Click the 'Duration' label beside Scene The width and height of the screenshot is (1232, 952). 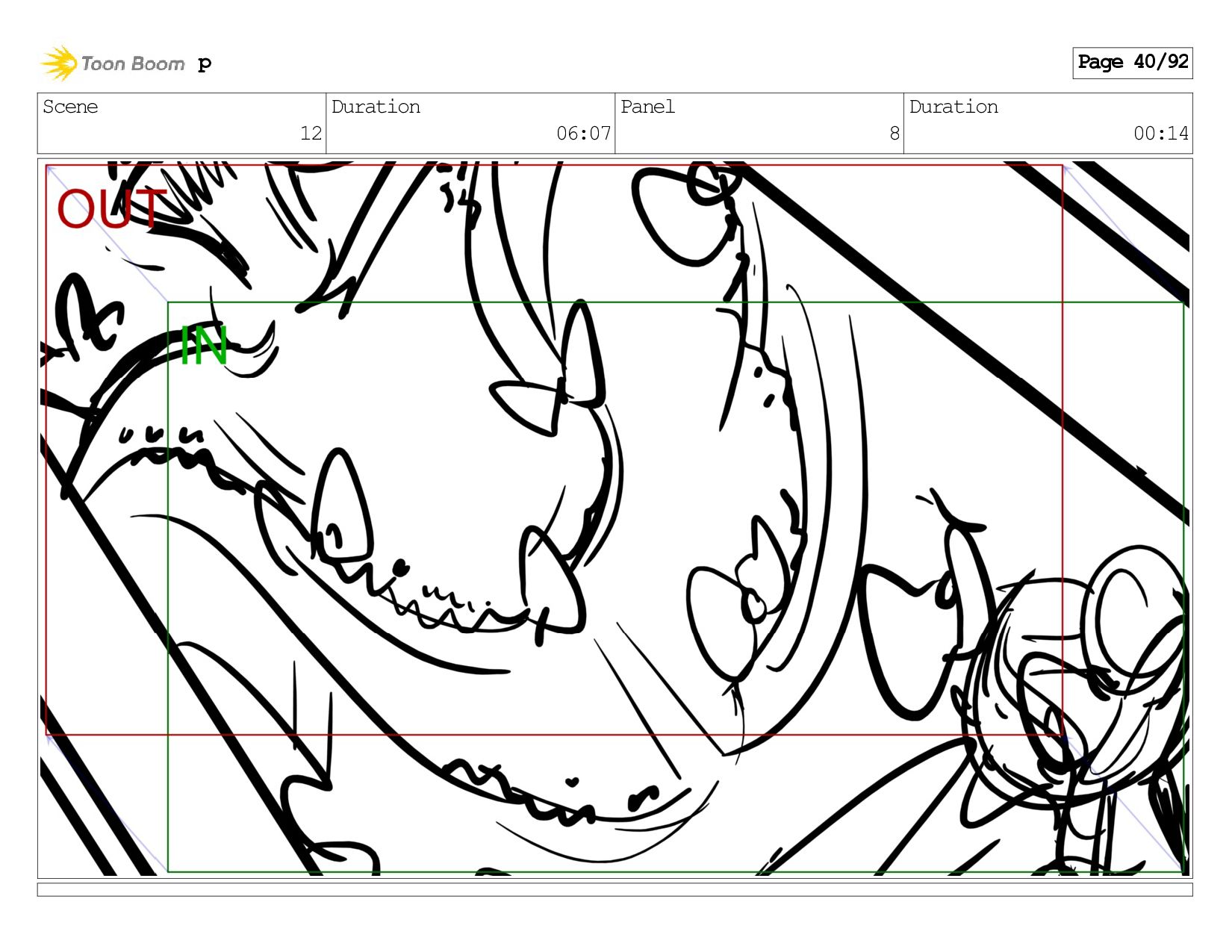coord(376,107)
